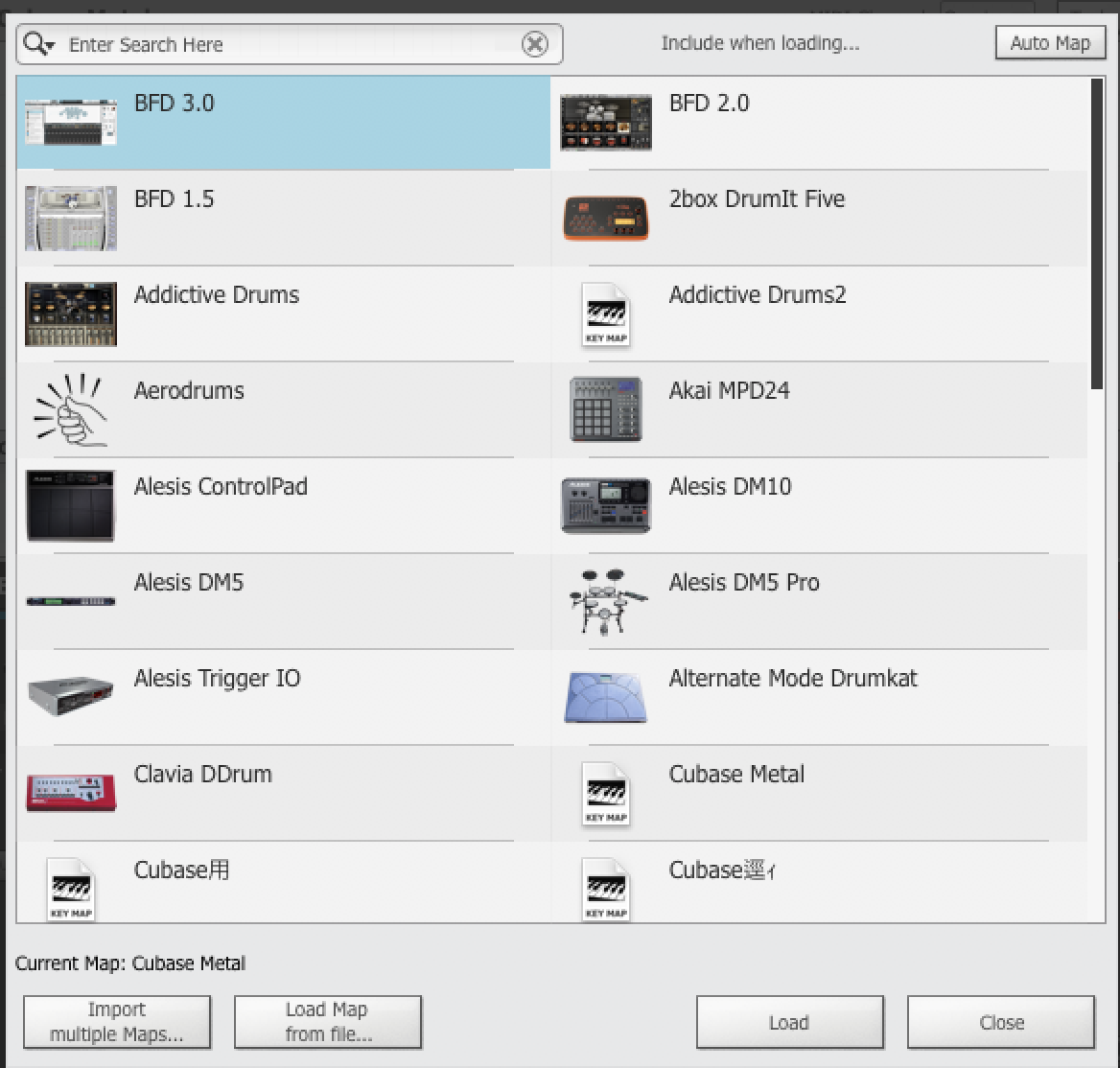
Task: Pick the Alternate Mode Drumkat icon
Action: tap(606, 697)
